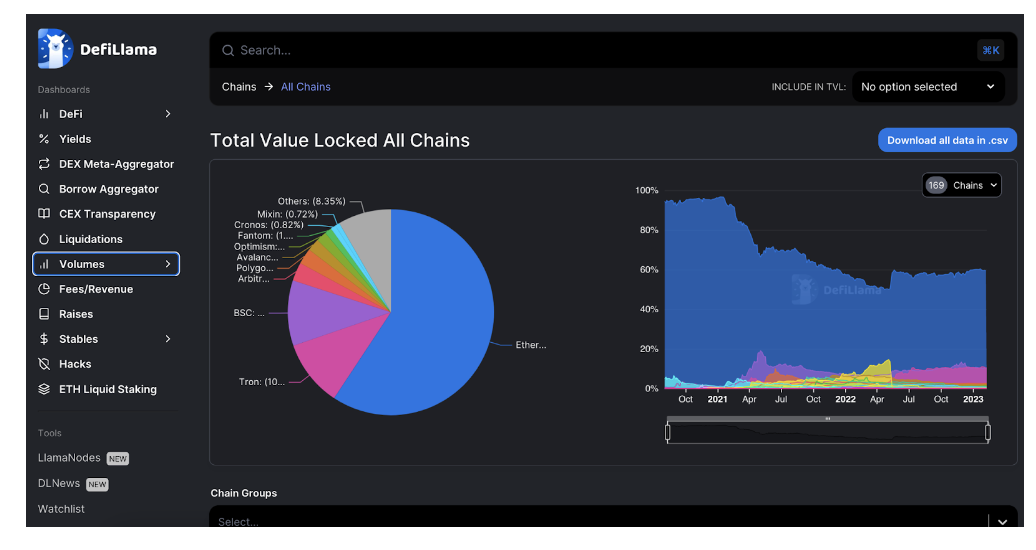
Task: Open CEX Transparency page
Action: click(106, 214)
